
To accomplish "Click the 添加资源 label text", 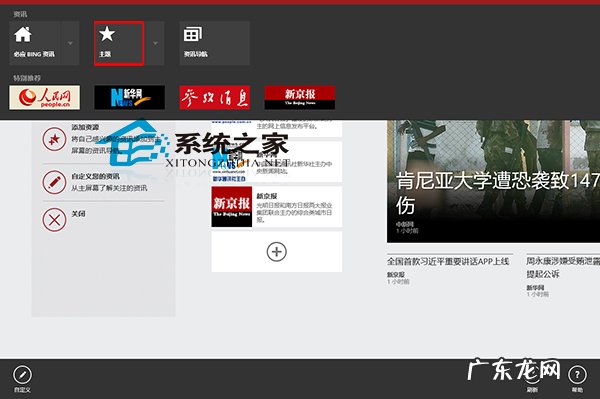I will (x=85, y=127).
